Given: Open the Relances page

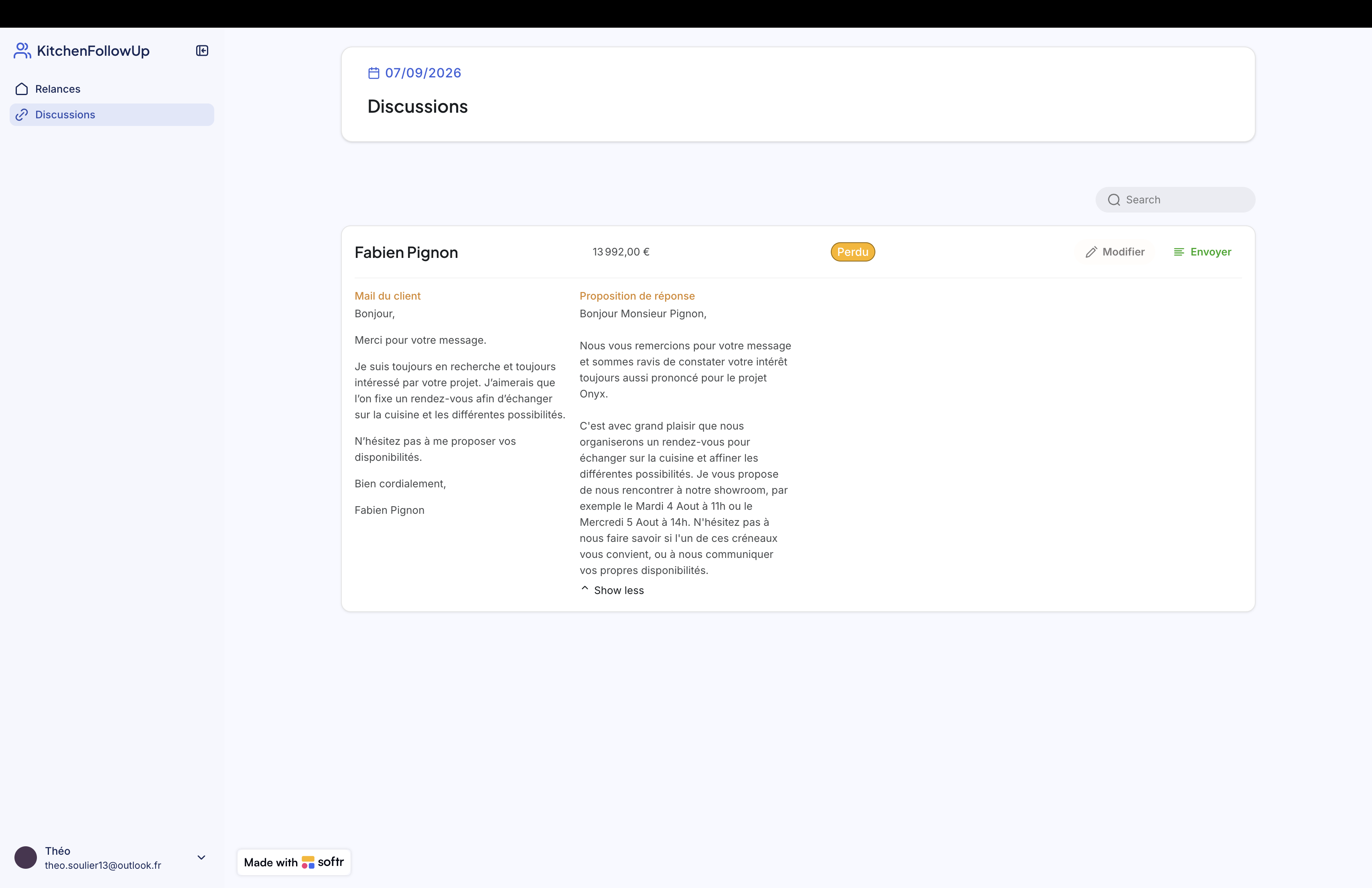Looking at the screenshot, I should click(112, 89).
